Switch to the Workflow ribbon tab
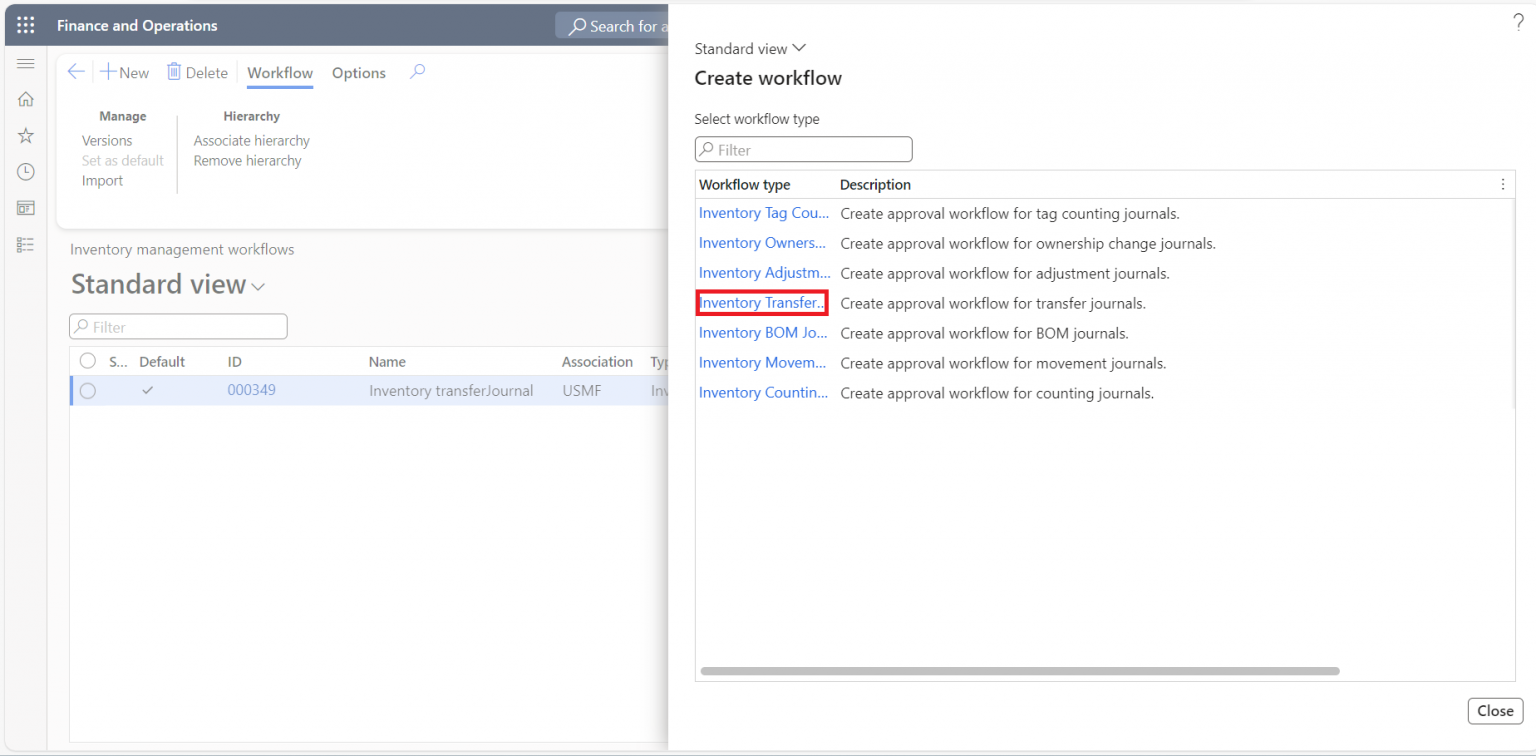Image resolution: width=1536 pixels, height=756 pixels. tap(279, 72)
